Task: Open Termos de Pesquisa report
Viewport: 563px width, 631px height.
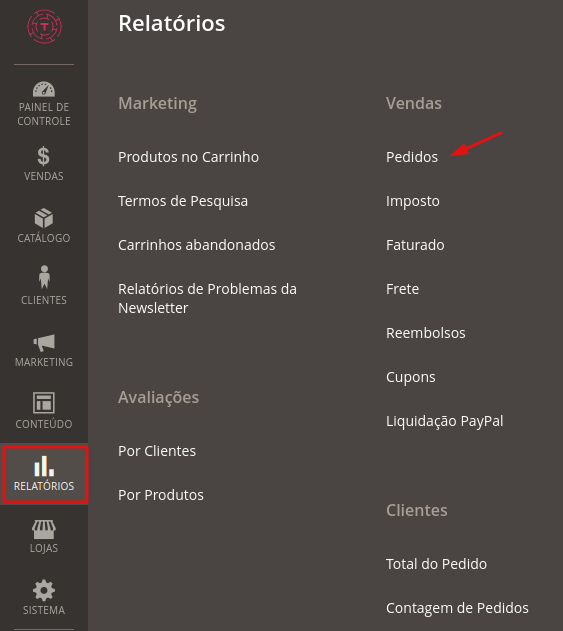Action: (183, 201)
